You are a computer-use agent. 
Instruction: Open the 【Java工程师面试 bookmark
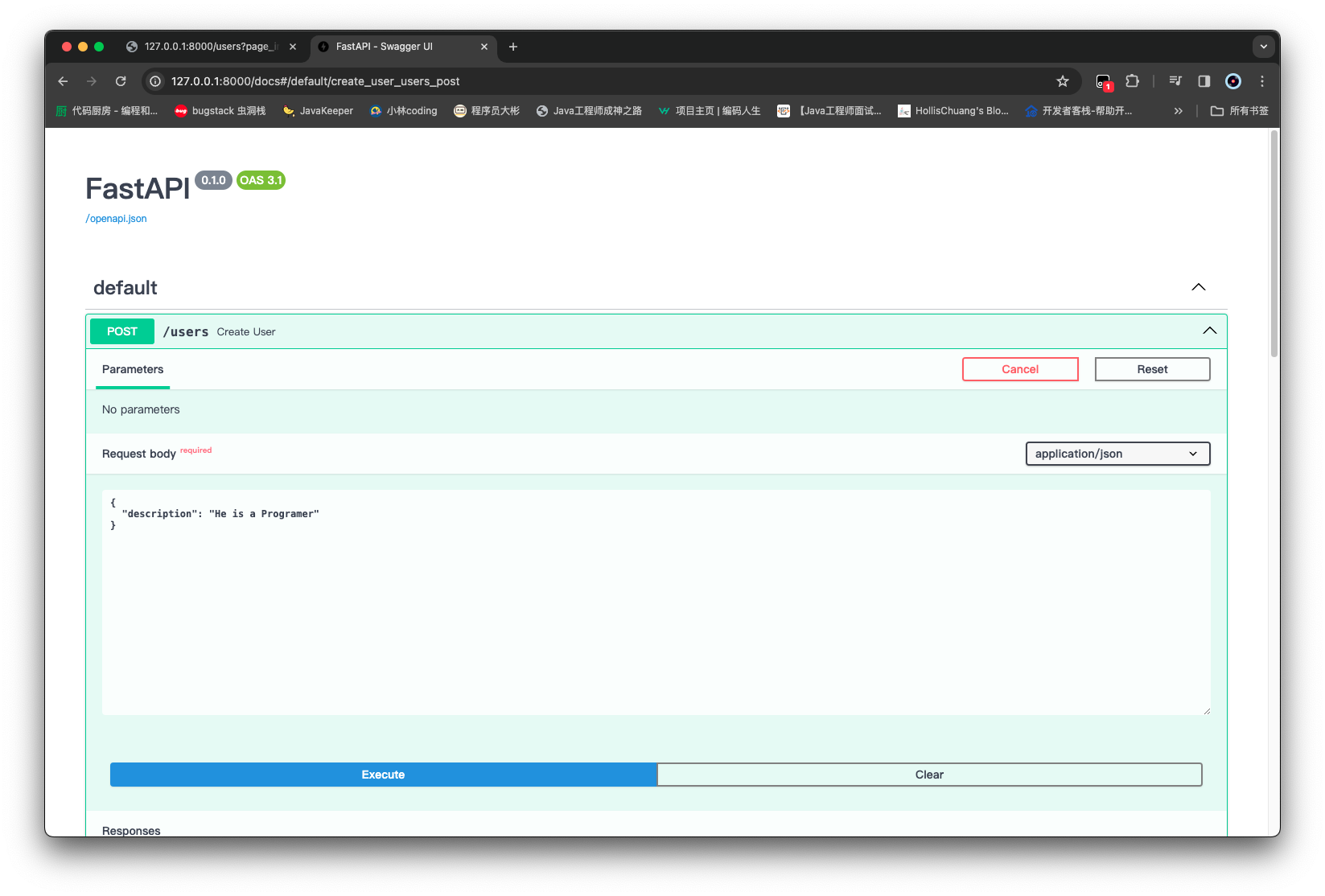tap(829, 111)
